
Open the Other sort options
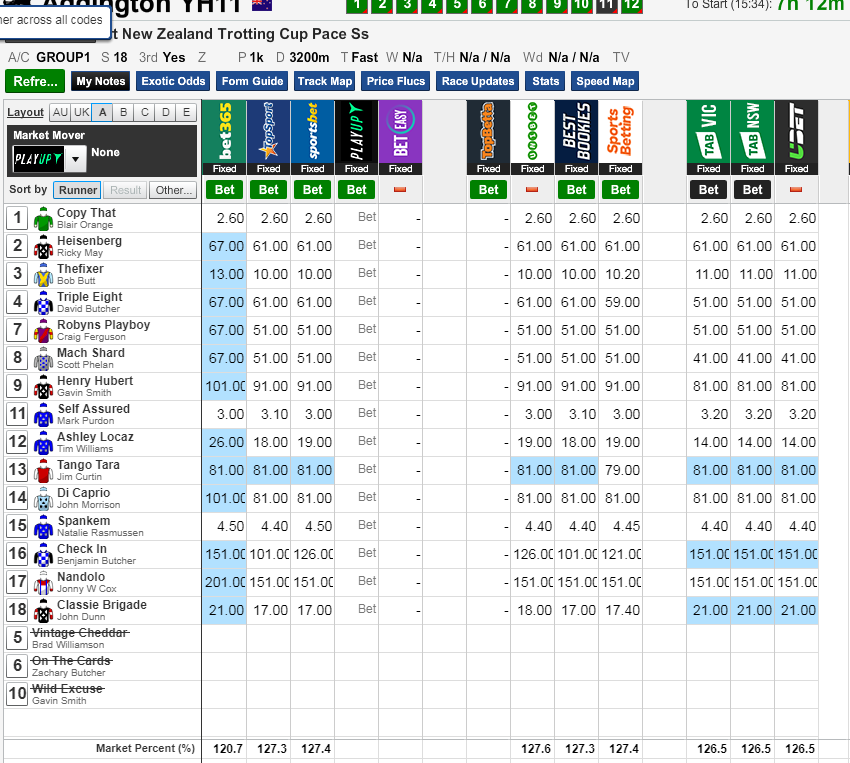(173, 190)
